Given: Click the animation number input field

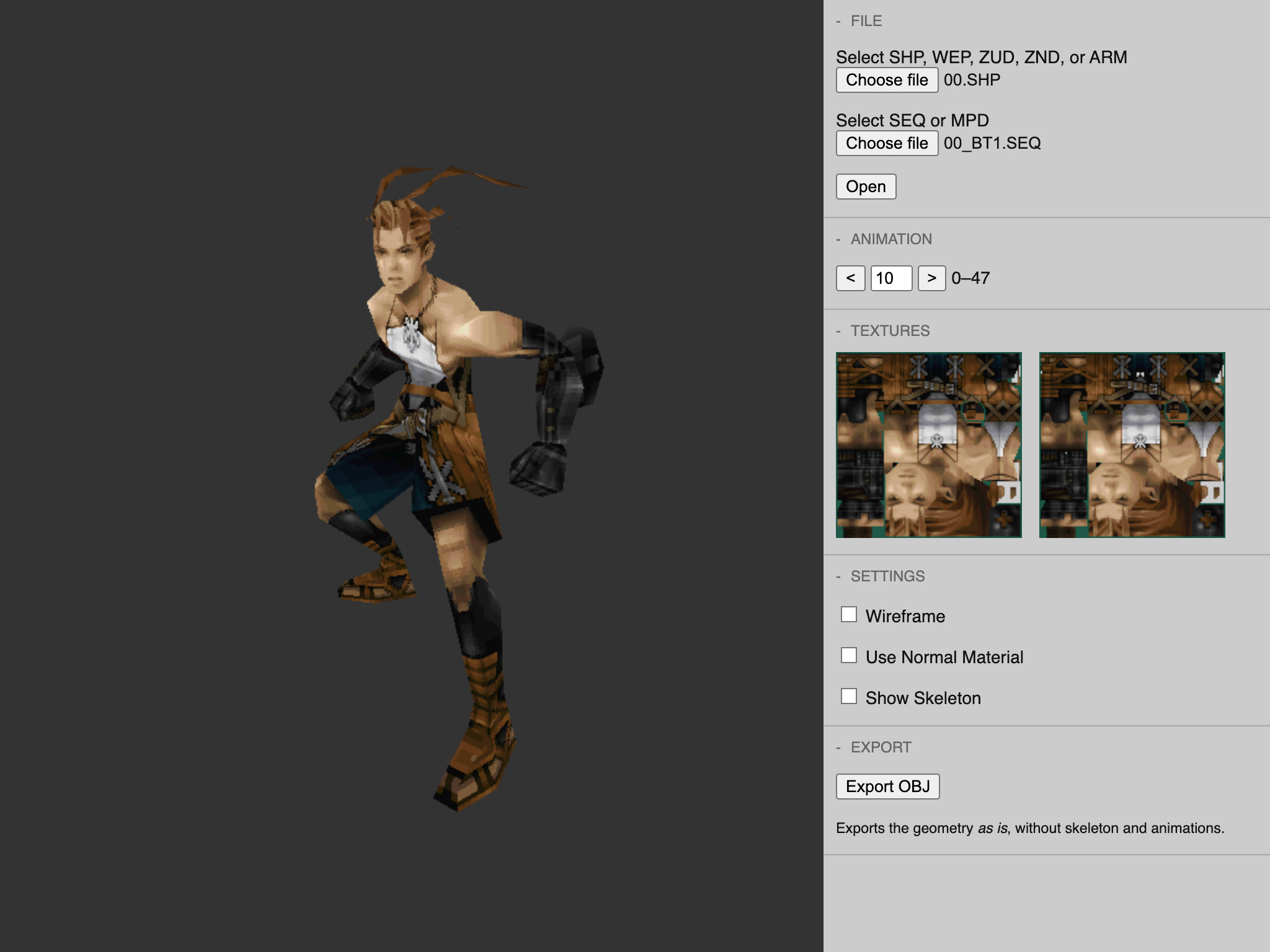Looking at the screenshot, I should pos(891,278).
